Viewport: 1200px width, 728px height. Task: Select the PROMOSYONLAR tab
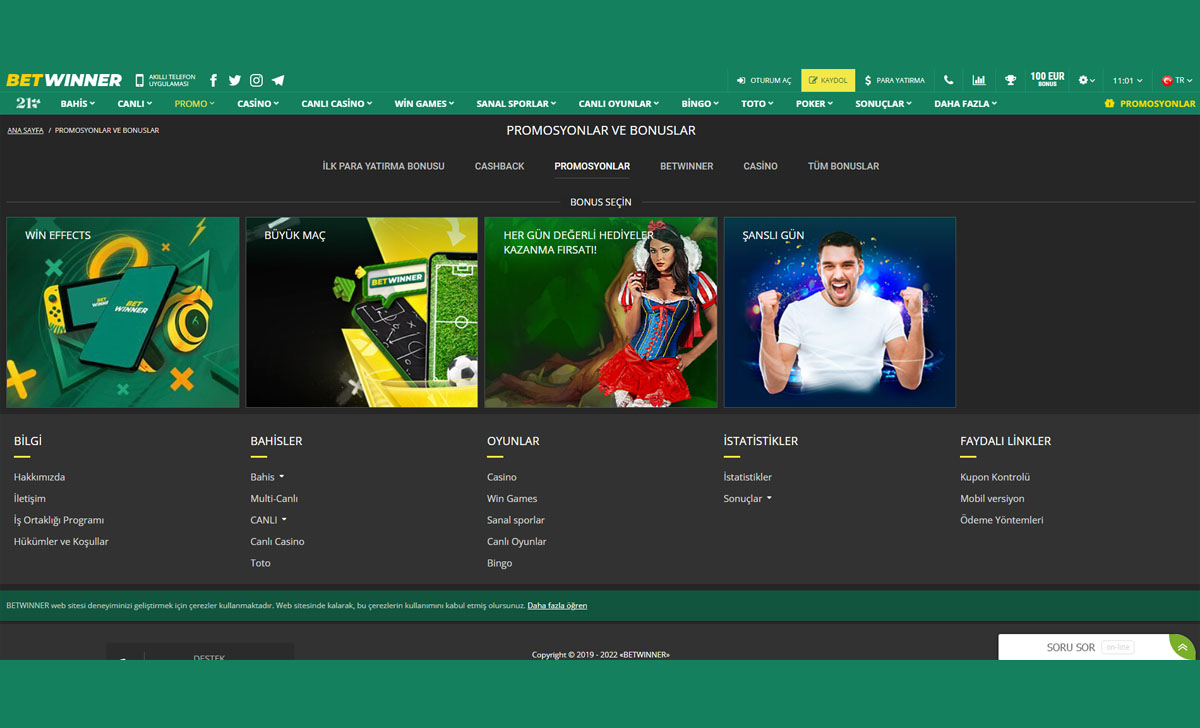[592, 166]
